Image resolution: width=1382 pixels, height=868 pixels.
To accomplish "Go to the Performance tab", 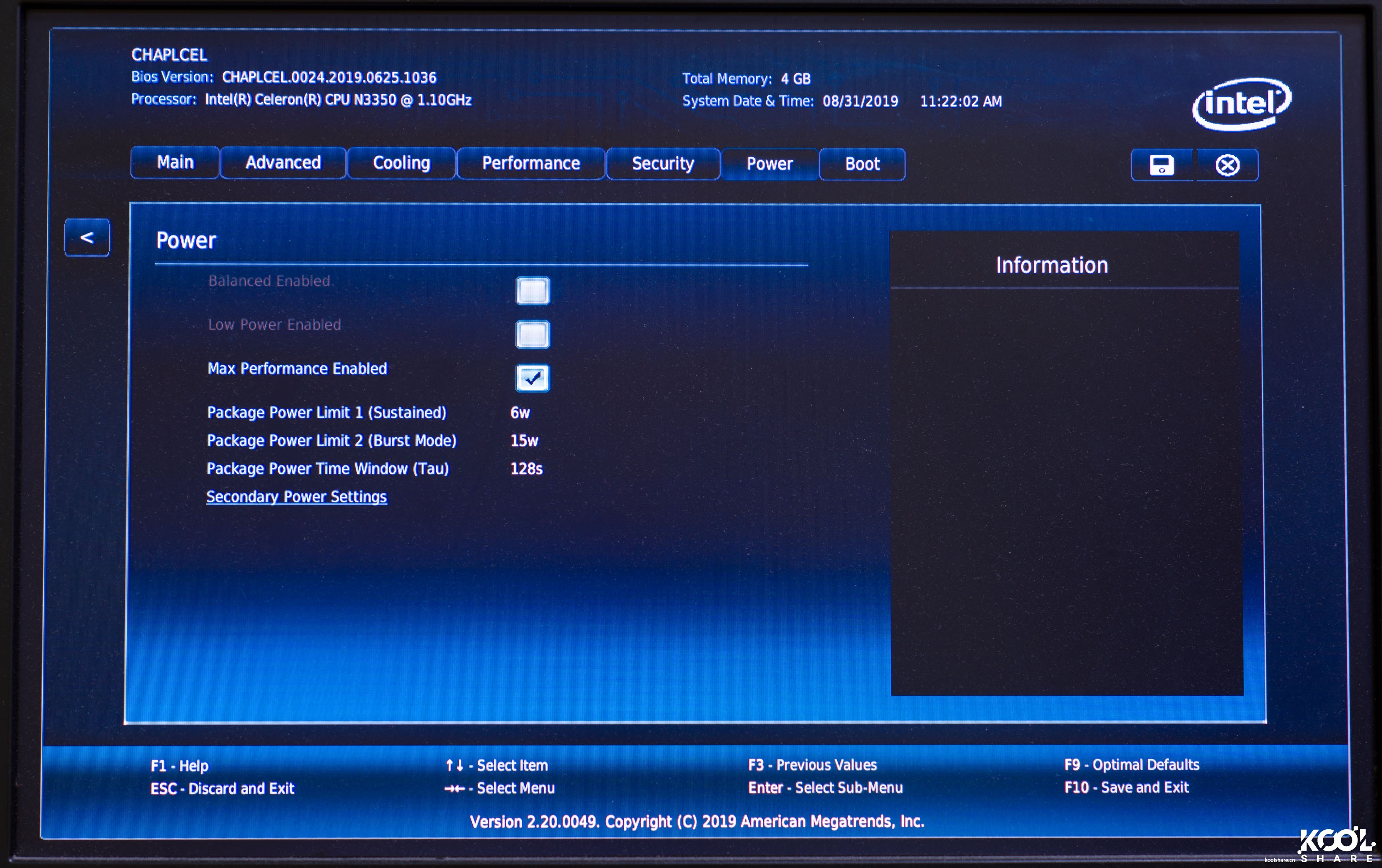I will 531,163.
